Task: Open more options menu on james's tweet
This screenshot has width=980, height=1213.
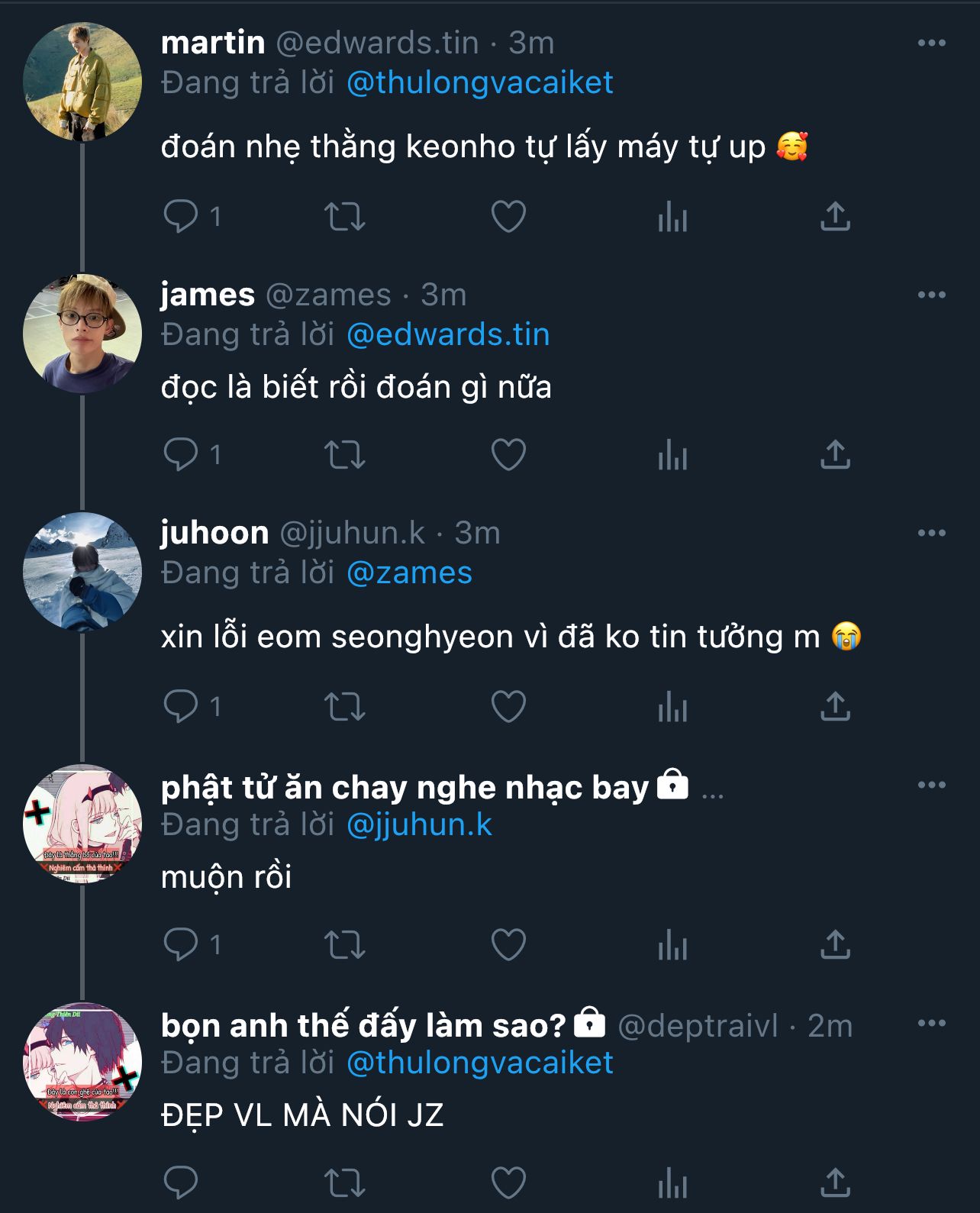Action: [931, 295]
